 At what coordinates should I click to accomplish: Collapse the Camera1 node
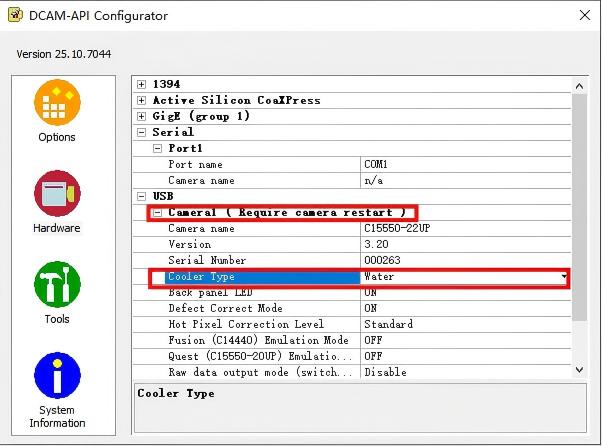coord(157,213)
